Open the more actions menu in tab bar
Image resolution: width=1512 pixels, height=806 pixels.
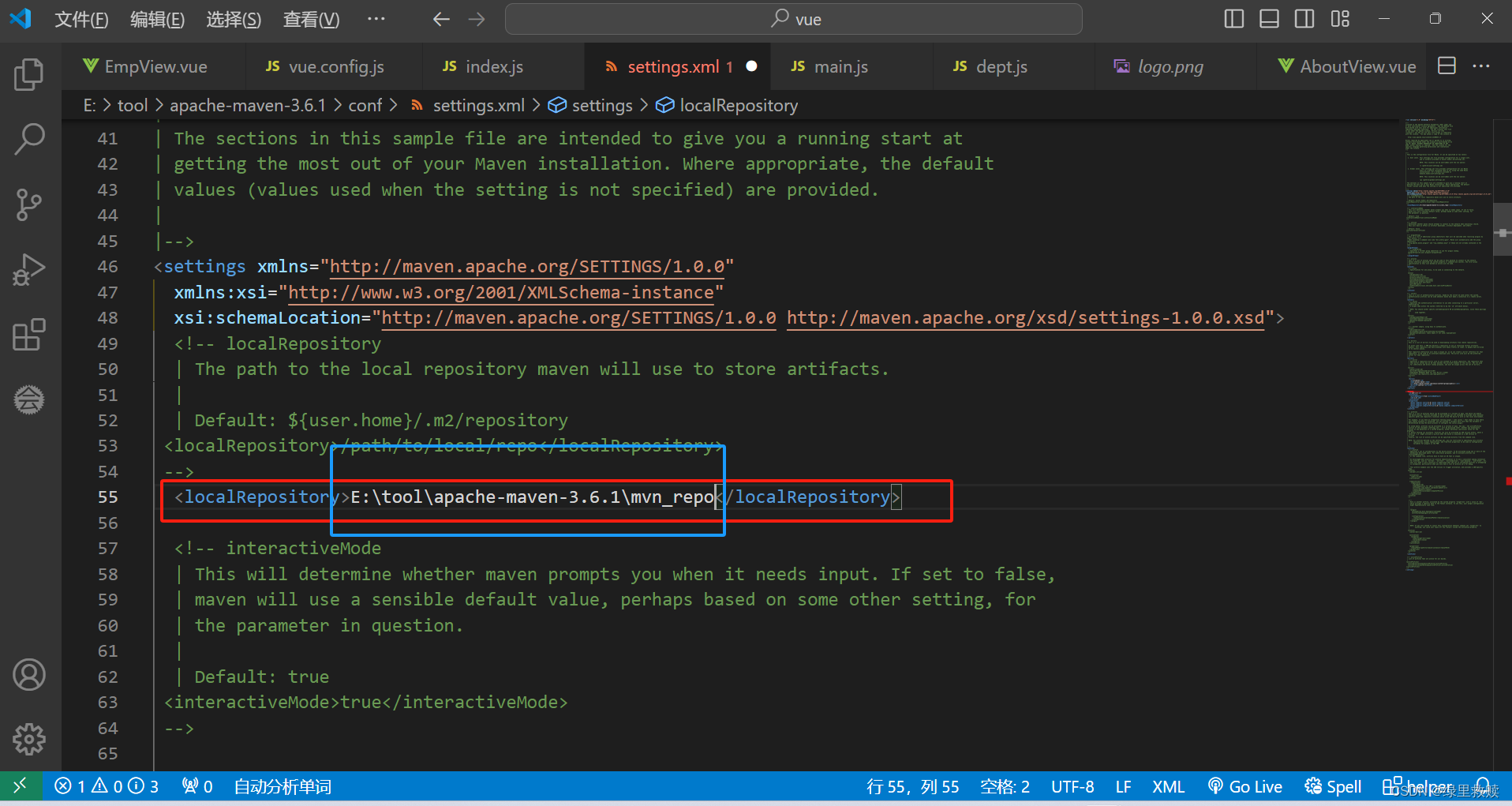(1481, 66)
